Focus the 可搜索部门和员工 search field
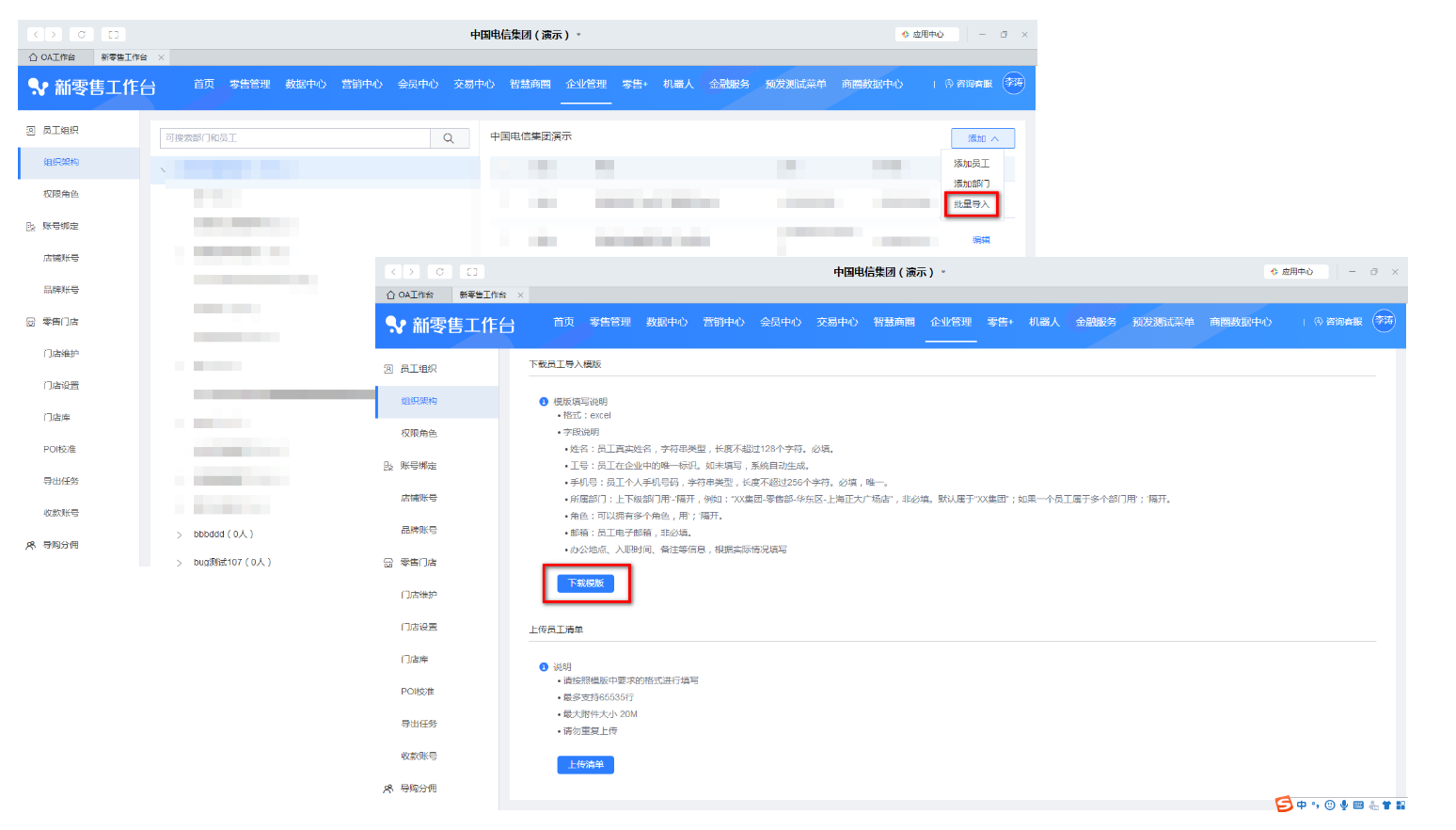1456x830 pixels. 295,138
